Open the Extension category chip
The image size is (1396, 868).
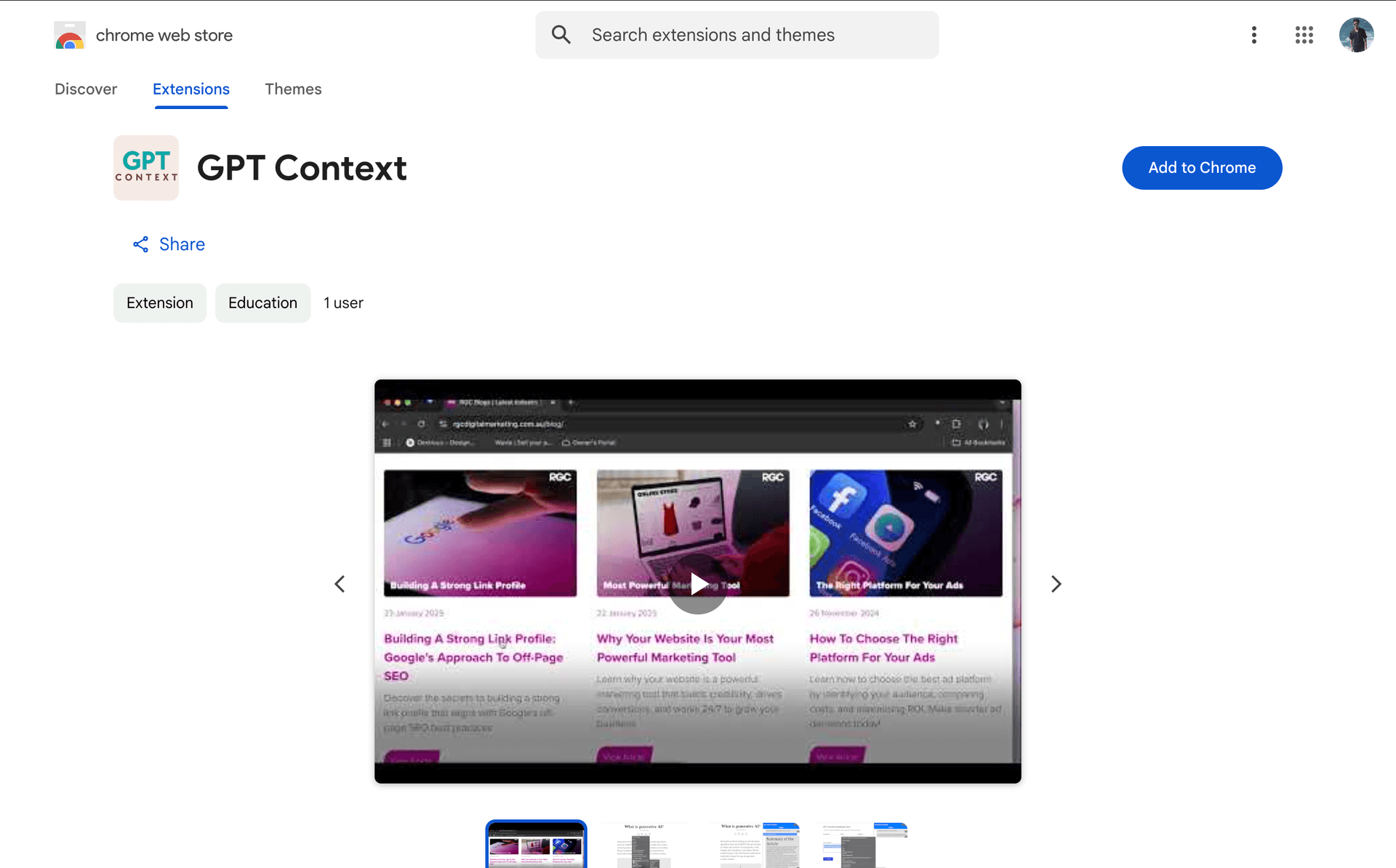[160, 303]
